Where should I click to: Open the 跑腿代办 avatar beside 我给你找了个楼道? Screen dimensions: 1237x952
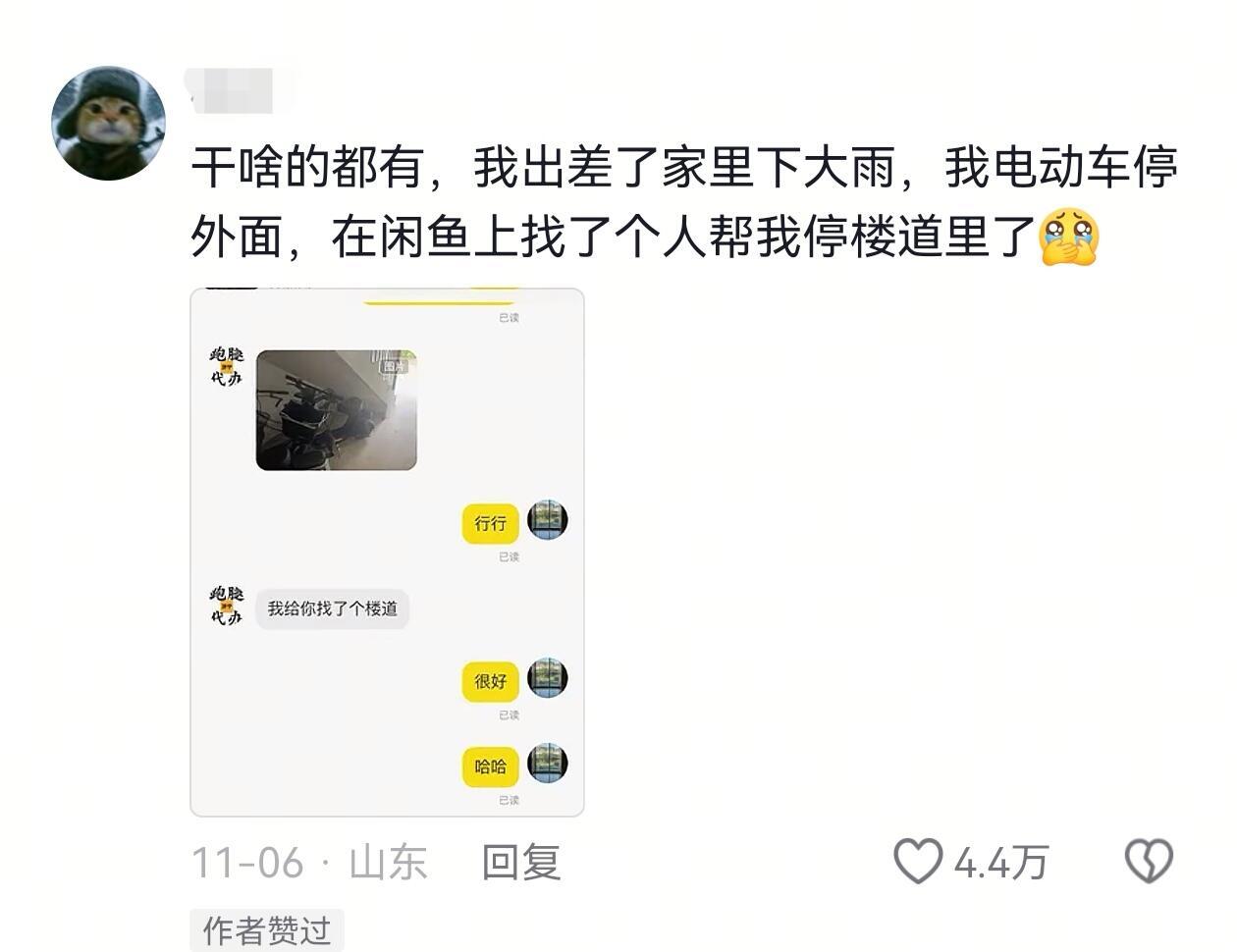click(227, 606)
